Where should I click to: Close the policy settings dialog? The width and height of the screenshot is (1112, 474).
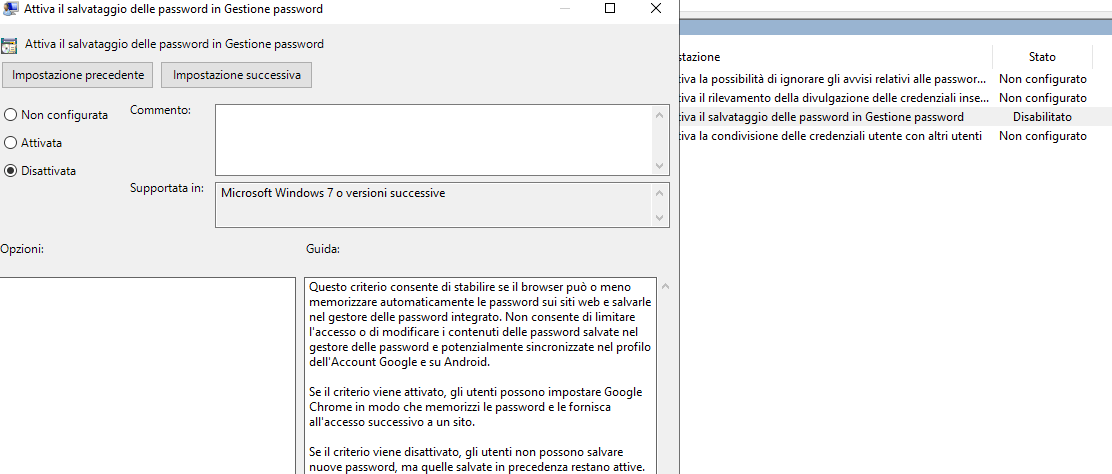click(655, 9)
